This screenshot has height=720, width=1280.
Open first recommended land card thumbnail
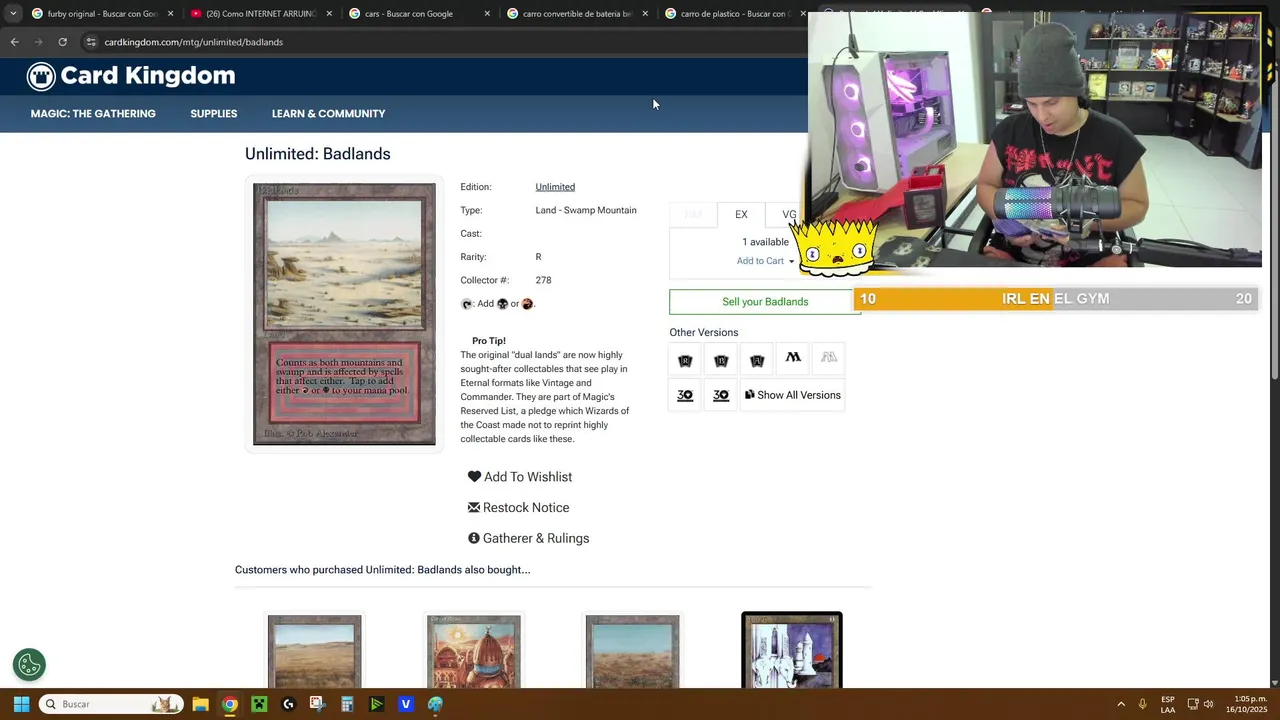(x=314, y=652)
